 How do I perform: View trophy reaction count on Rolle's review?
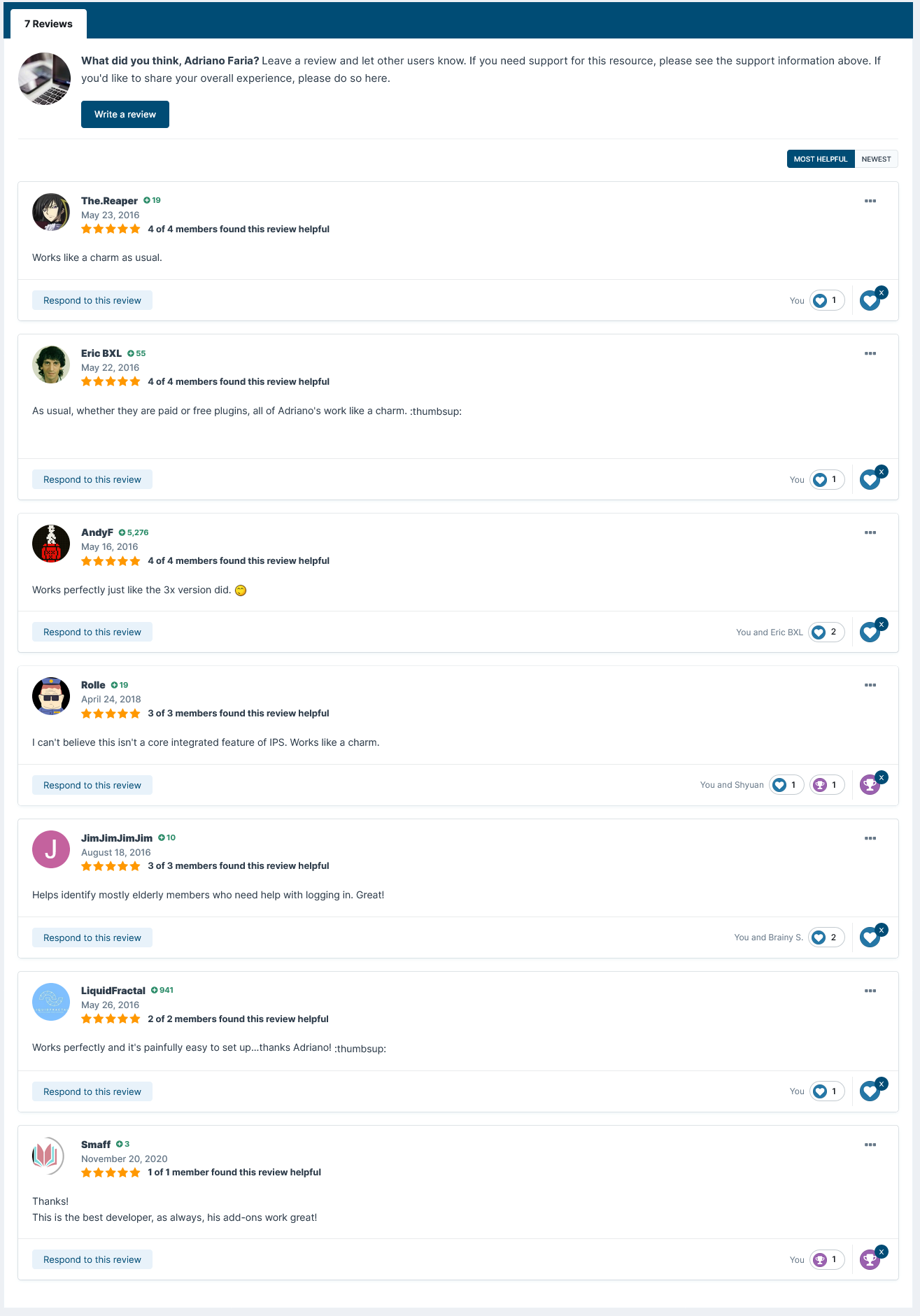tap(828, 785)
